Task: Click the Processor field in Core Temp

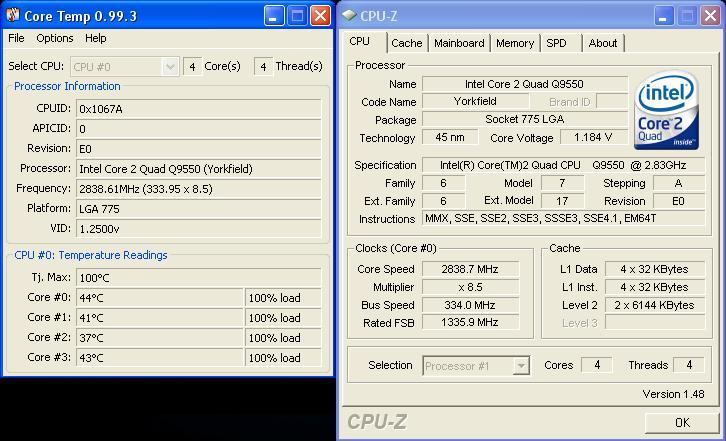Action: point(199,169)
